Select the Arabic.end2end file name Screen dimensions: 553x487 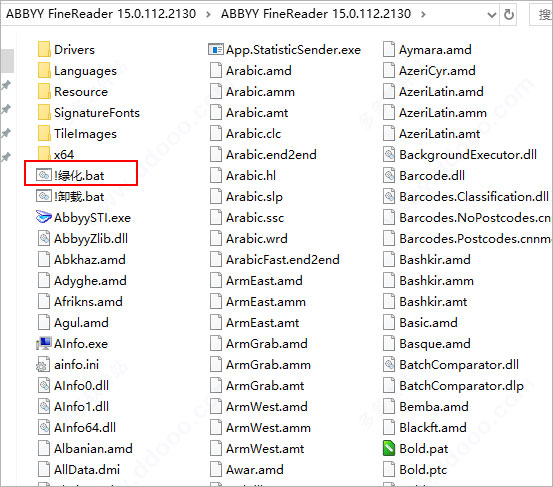point(271,154)
